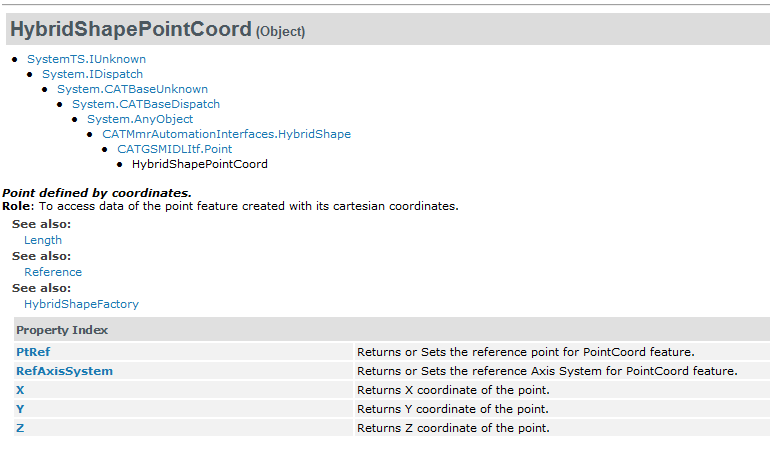
Task: Click the Property Index table header
Action: [62, 330]
